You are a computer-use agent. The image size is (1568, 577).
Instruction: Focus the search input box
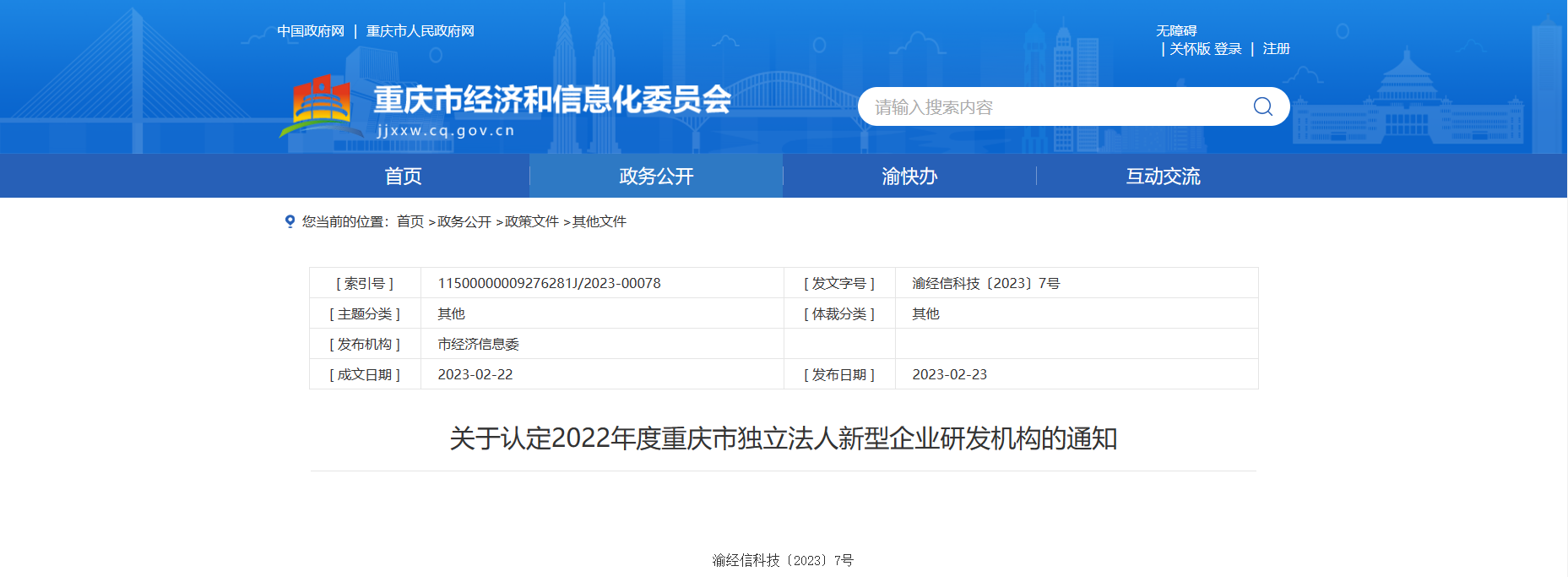point(1055,107)
